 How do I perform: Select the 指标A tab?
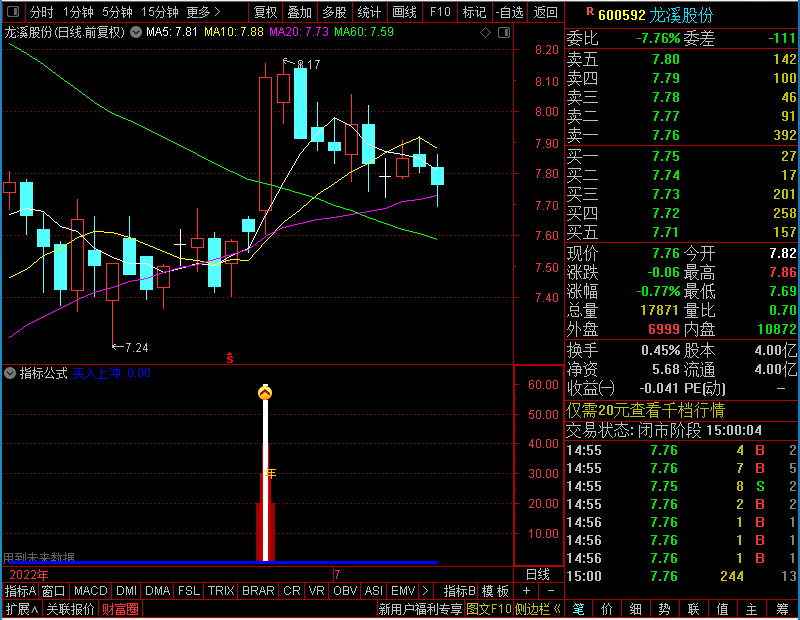click(20, 591)
